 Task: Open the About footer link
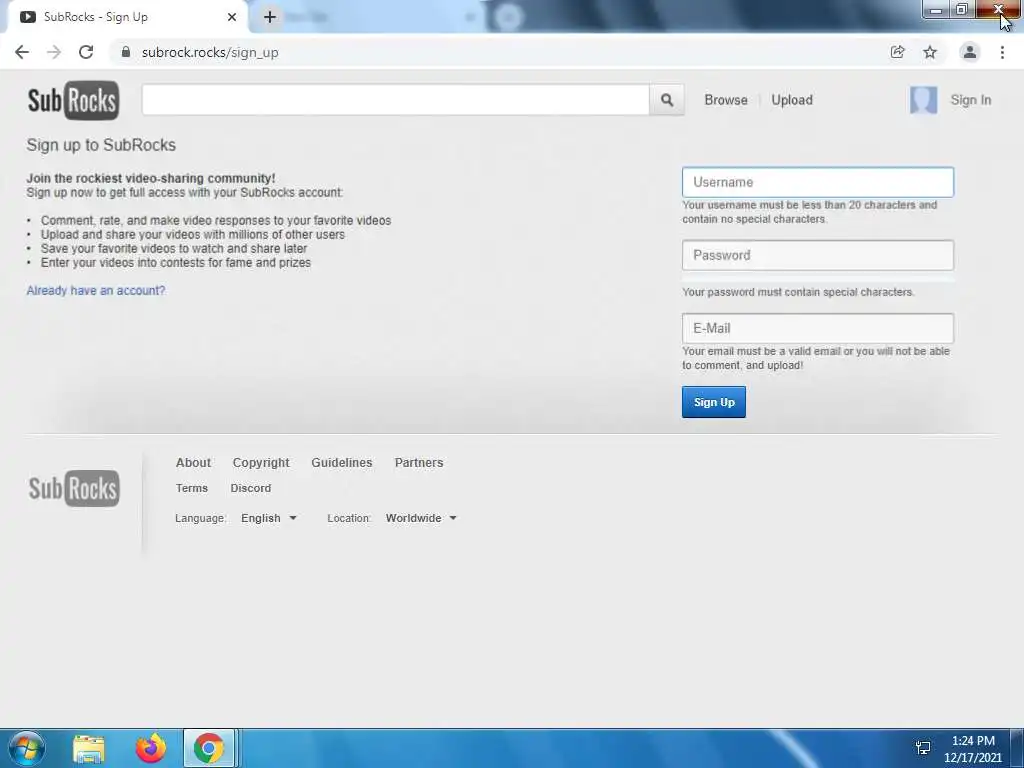[x=193, y=462]
